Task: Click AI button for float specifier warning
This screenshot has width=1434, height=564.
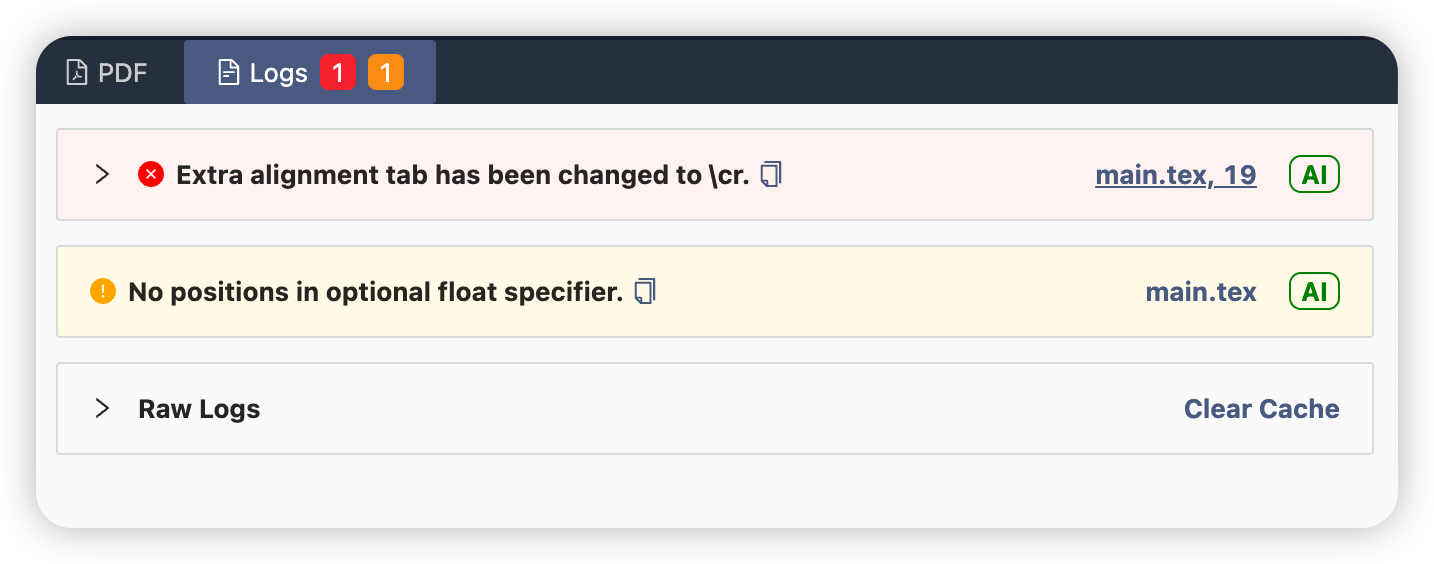Action: (1314, 292)
